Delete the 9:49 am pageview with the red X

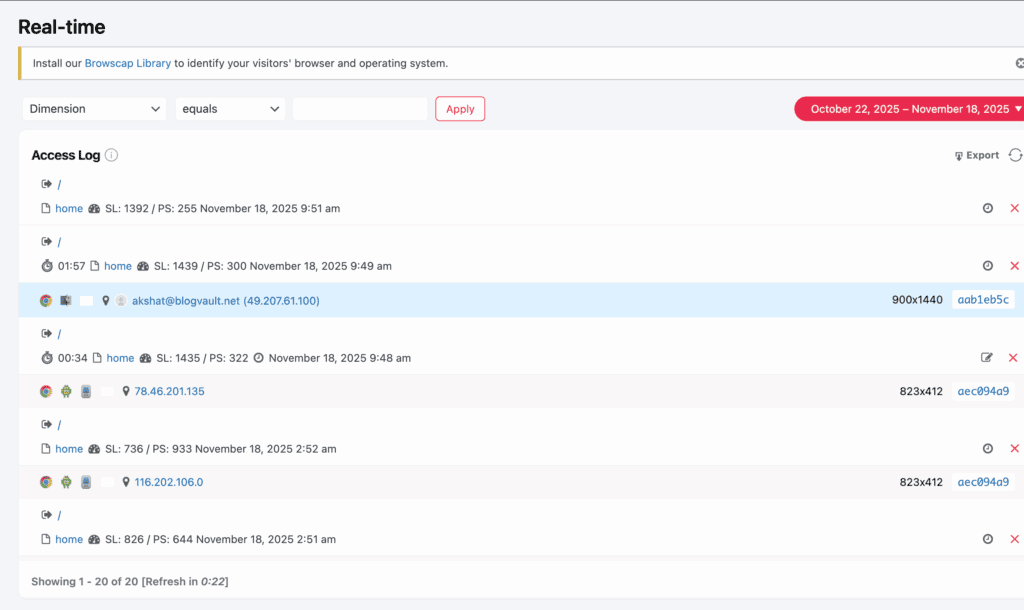point(1014,266)
